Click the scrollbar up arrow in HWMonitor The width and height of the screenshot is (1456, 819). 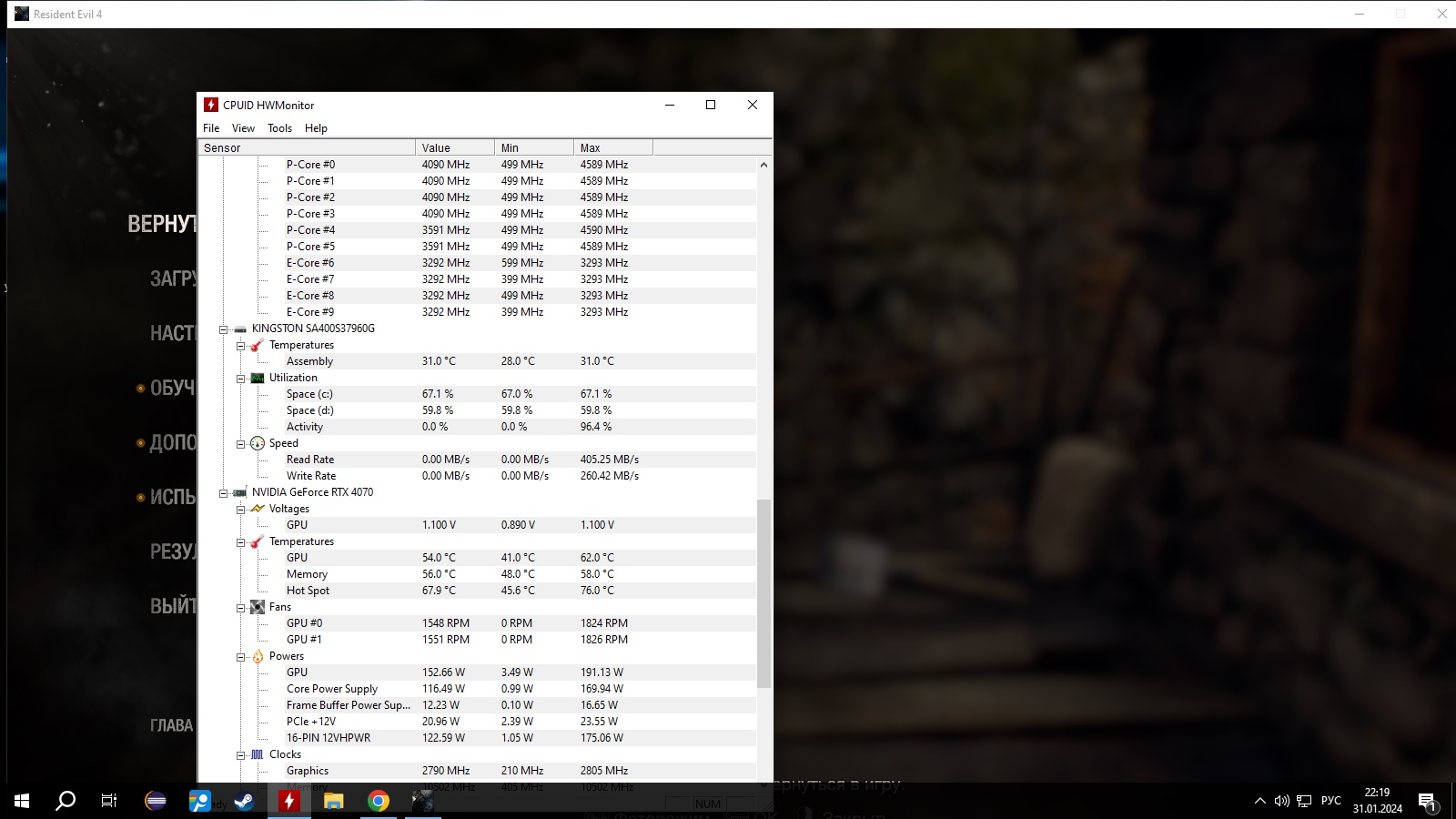[763, 165]
